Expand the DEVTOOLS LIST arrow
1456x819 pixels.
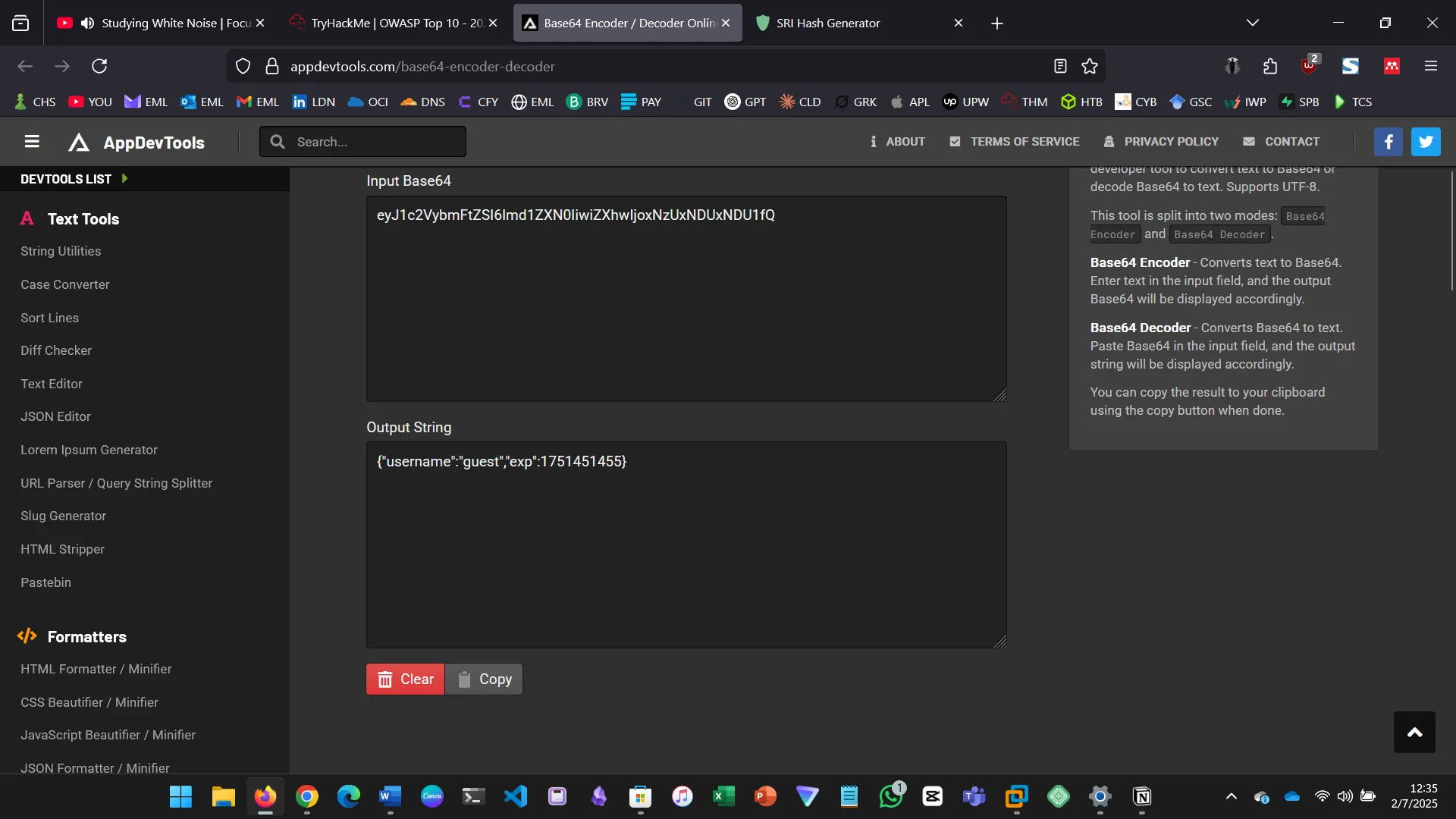coord(124,178)
